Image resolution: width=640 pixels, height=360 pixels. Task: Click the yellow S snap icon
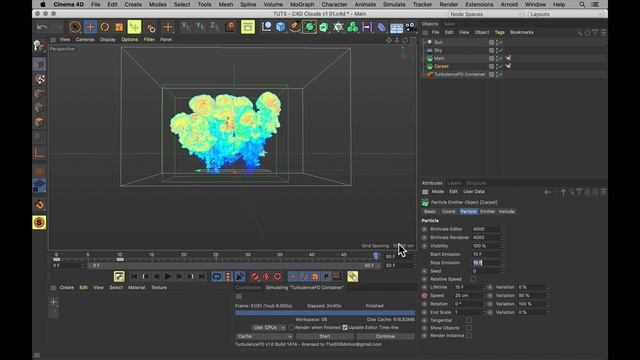click(x=39, y=222)
